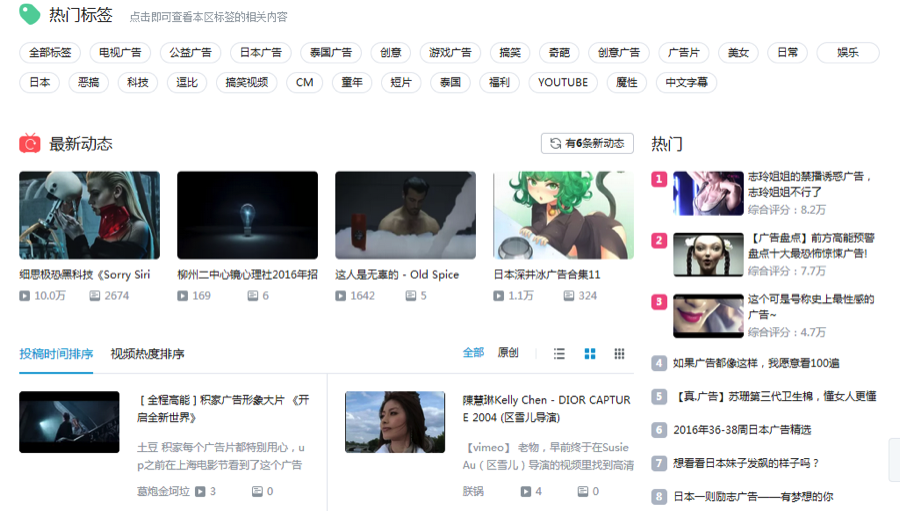Viewport: 900px width, 512px height.
Task: Open title 这人是无辜的 - Old Spice
Action: 397,274
